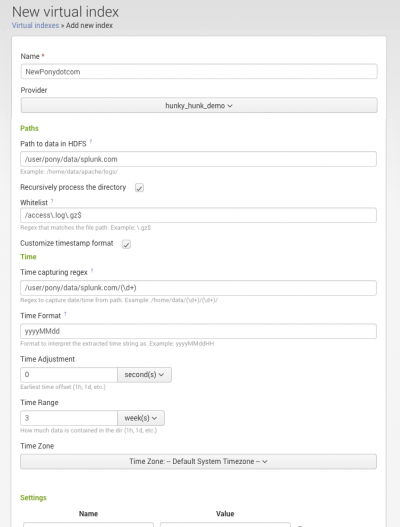Click the Settings Value column input box
400x527 pixels.
click(225, 525)
